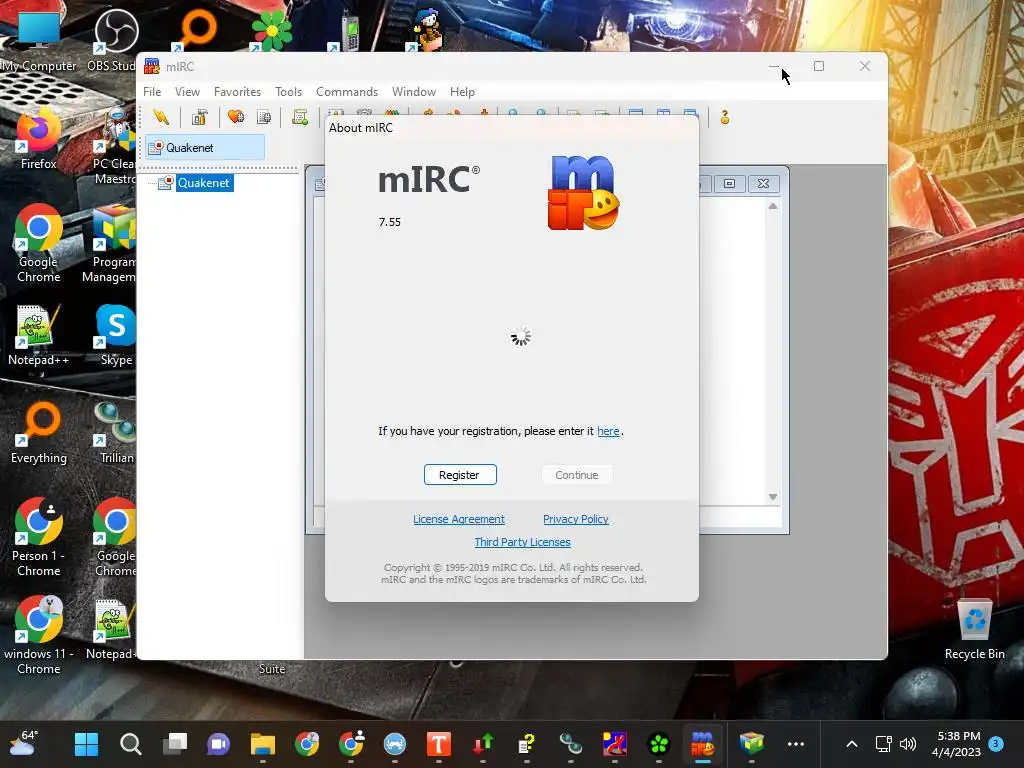Click the status window scroll-down arrow

773,497
